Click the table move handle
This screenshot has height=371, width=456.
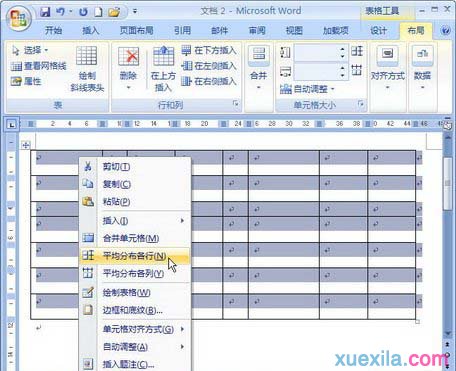click(x=25, y=145)
